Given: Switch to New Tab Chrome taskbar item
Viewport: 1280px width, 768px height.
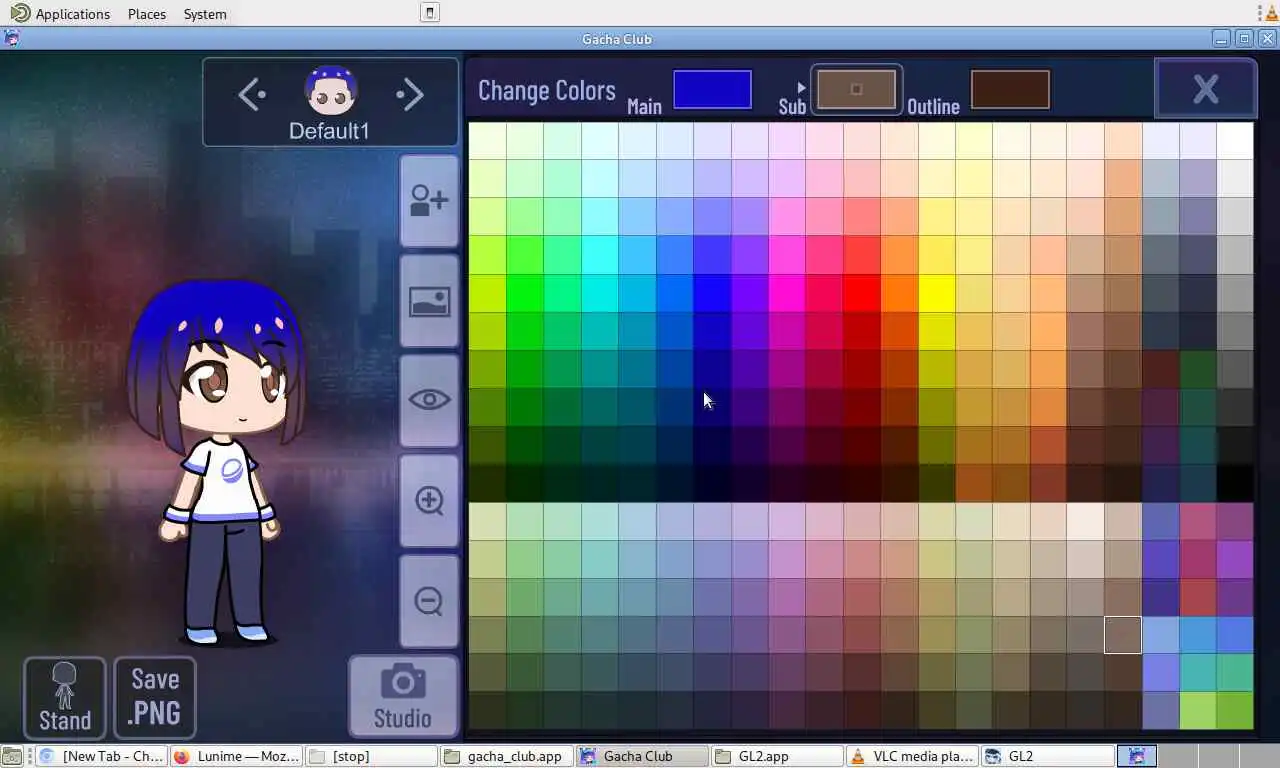Looking at the screenshot, I should coord(100,756).
